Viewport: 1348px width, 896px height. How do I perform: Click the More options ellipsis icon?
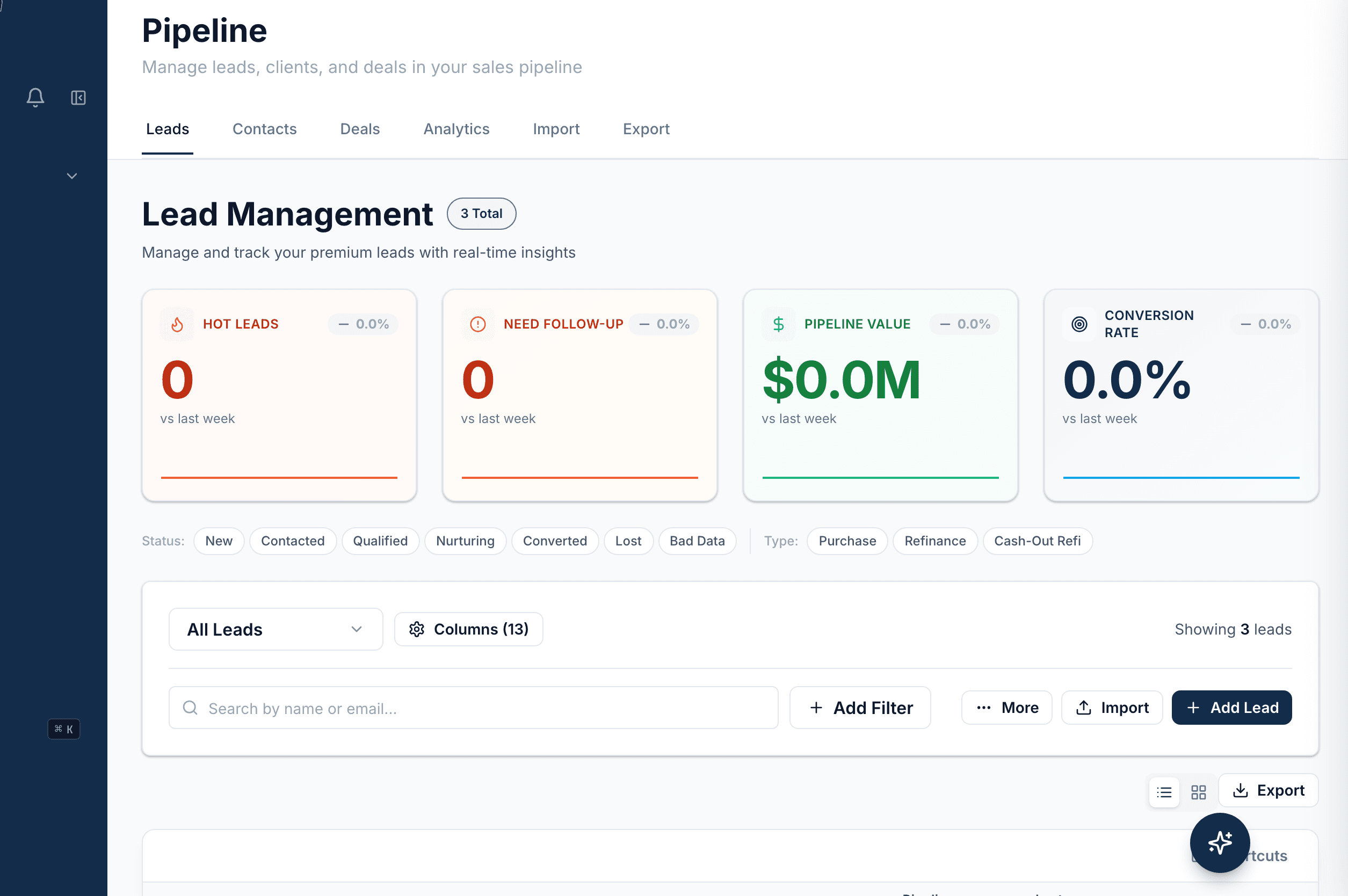(x=983, y=708)
